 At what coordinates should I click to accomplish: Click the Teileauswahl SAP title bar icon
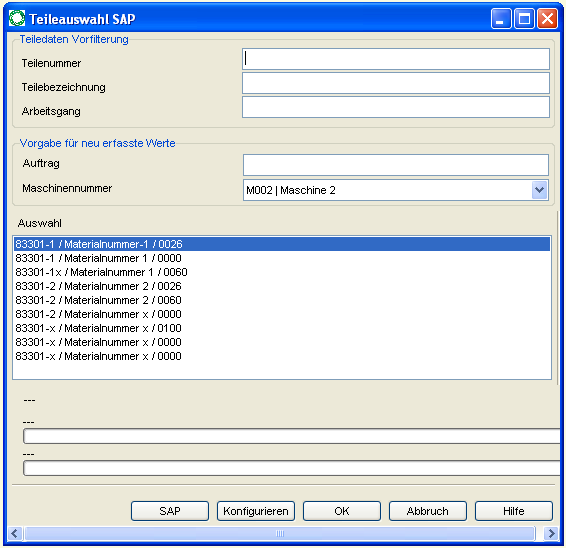(17, 18)
